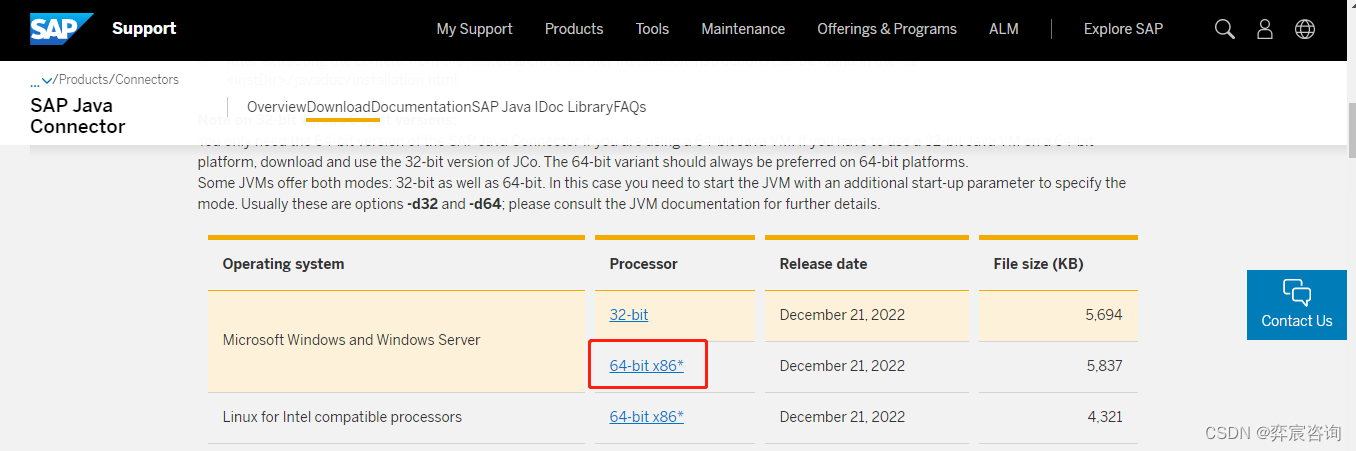The height and width of the screenshot is (451, 1356).
Task: Select Linux for Intel compatible processors cell
Action: coord(396,417)
